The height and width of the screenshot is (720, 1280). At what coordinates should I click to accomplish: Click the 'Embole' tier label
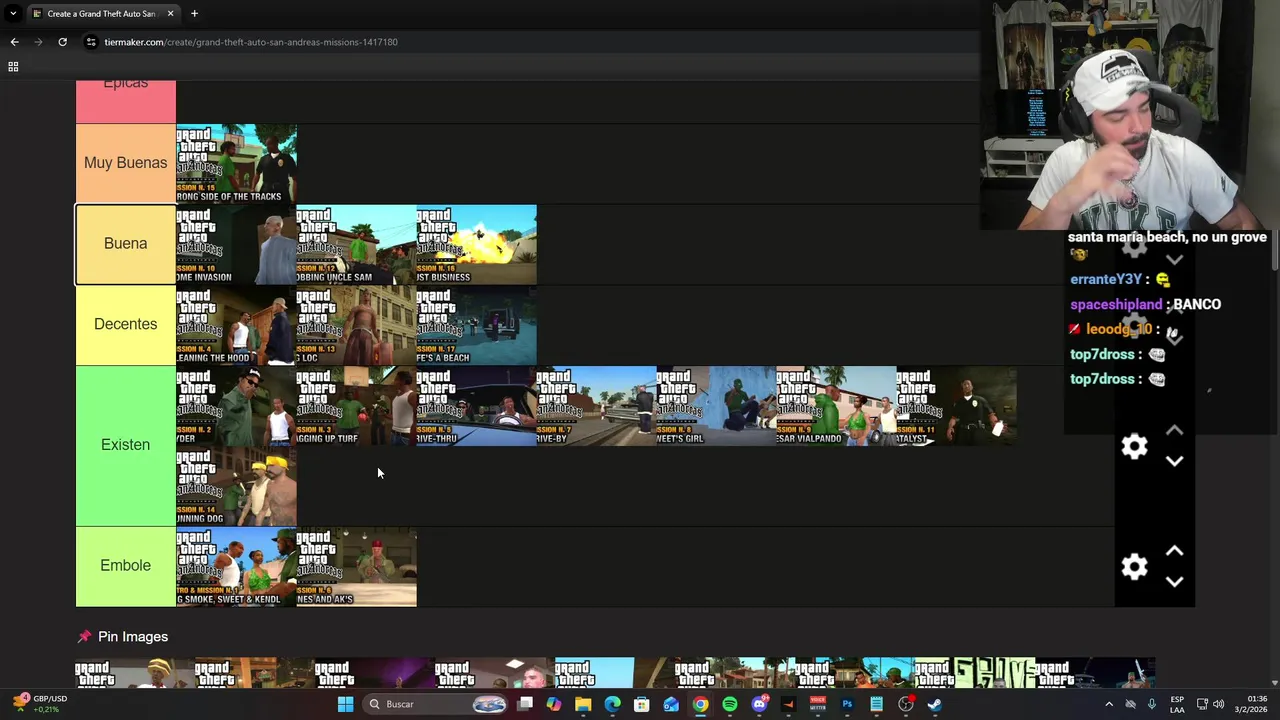coord(126,566)
